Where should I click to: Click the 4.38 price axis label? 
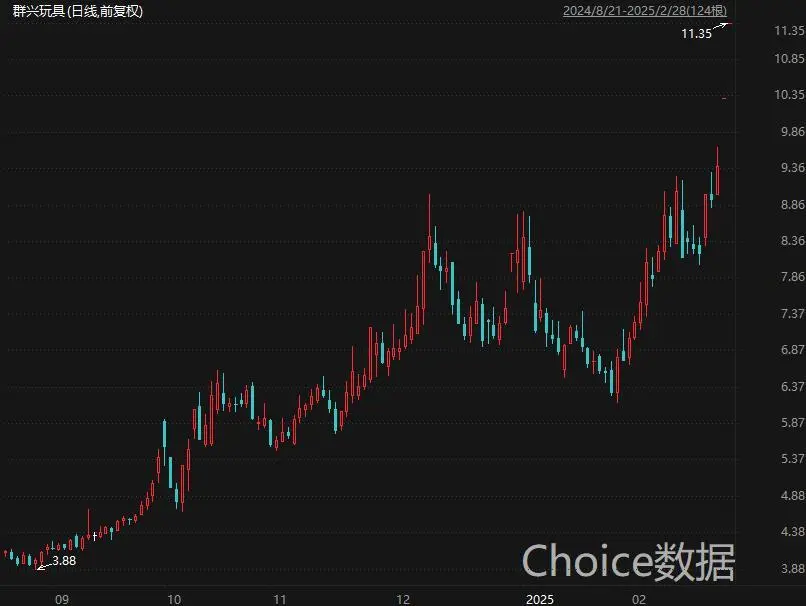pyautogui.click(x=784, y=532)
